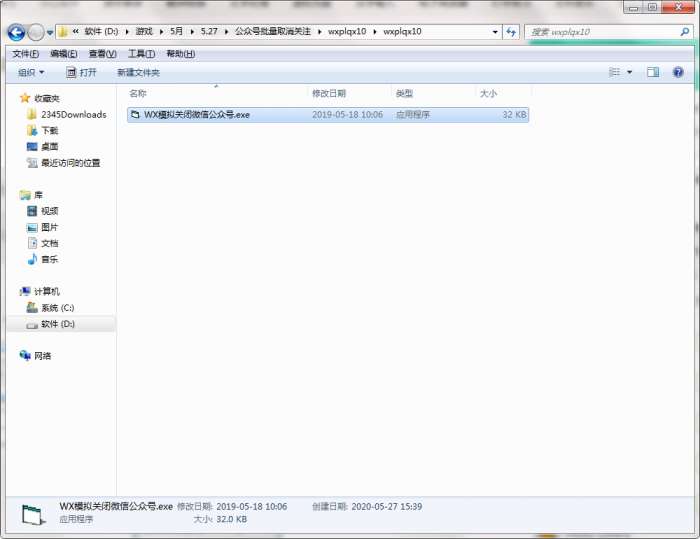This screenshot has width=700, height=539.
Task: Click the video library icon
Action: tap(32, 211)
